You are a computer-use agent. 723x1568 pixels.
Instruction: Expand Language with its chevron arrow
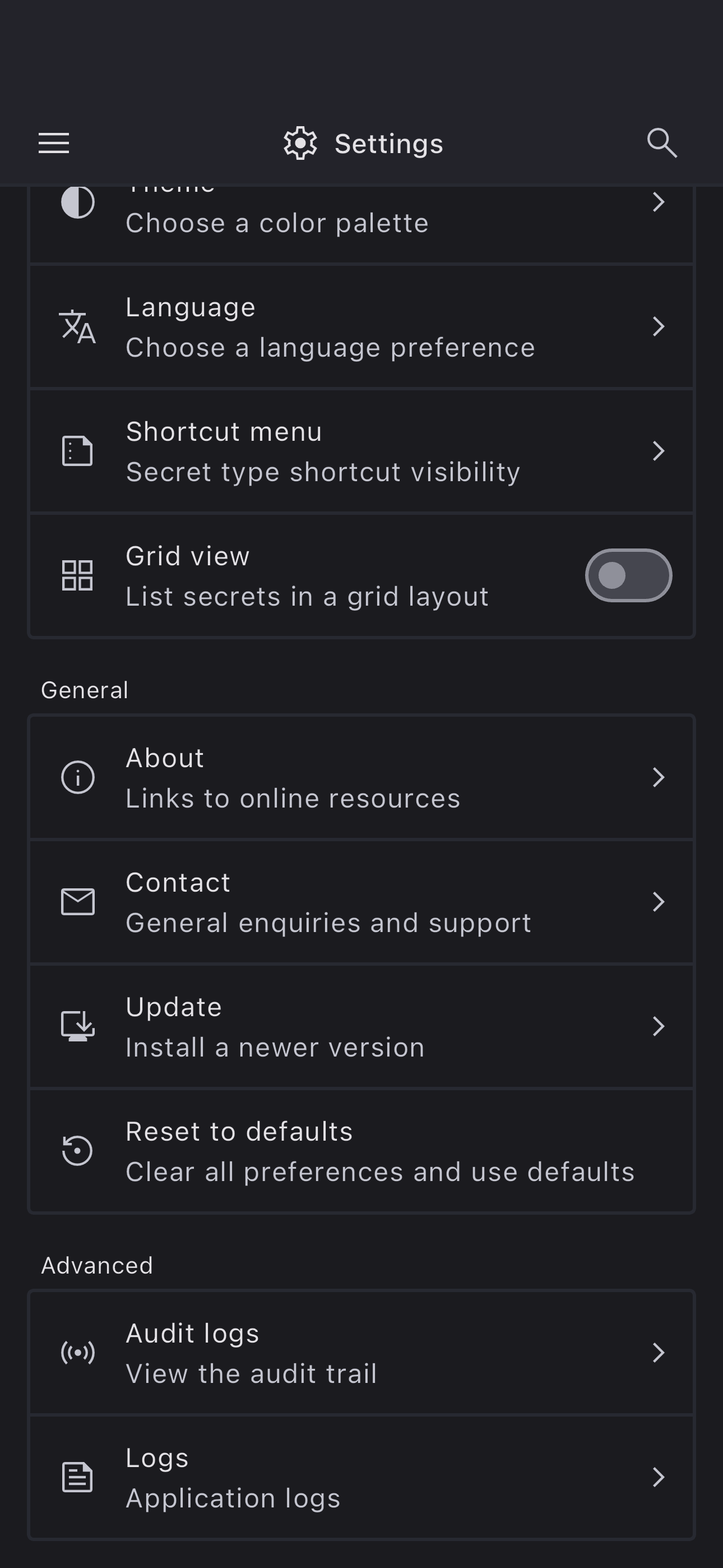658,327
